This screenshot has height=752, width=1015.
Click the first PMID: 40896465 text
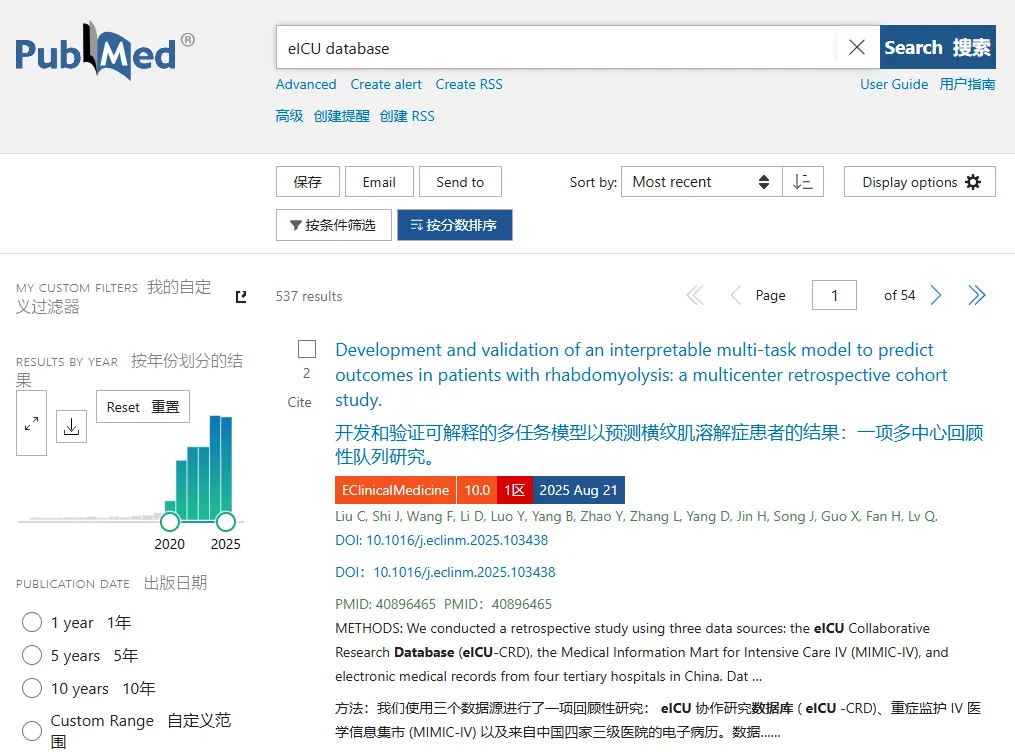pyautogui.click(x=385, y=604)
